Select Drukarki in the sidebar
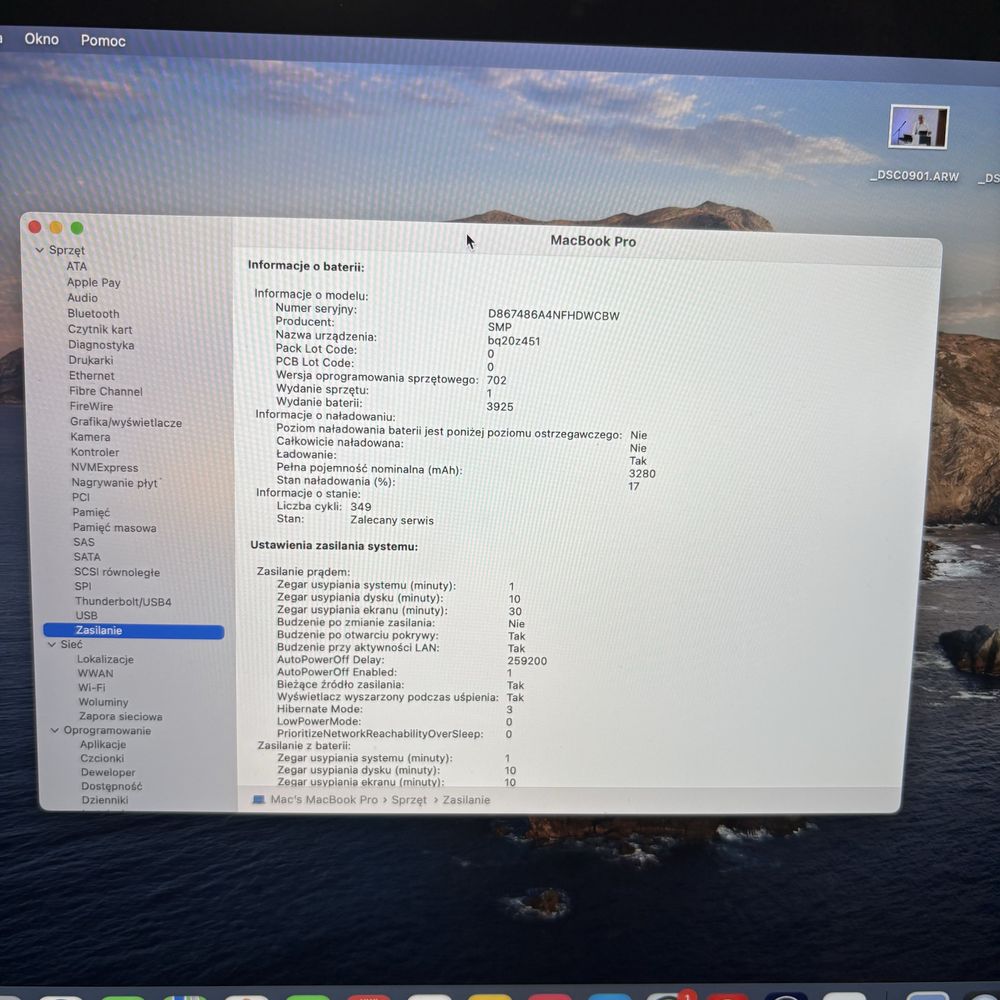1000x1000 pixels. [x=91, y=360]
